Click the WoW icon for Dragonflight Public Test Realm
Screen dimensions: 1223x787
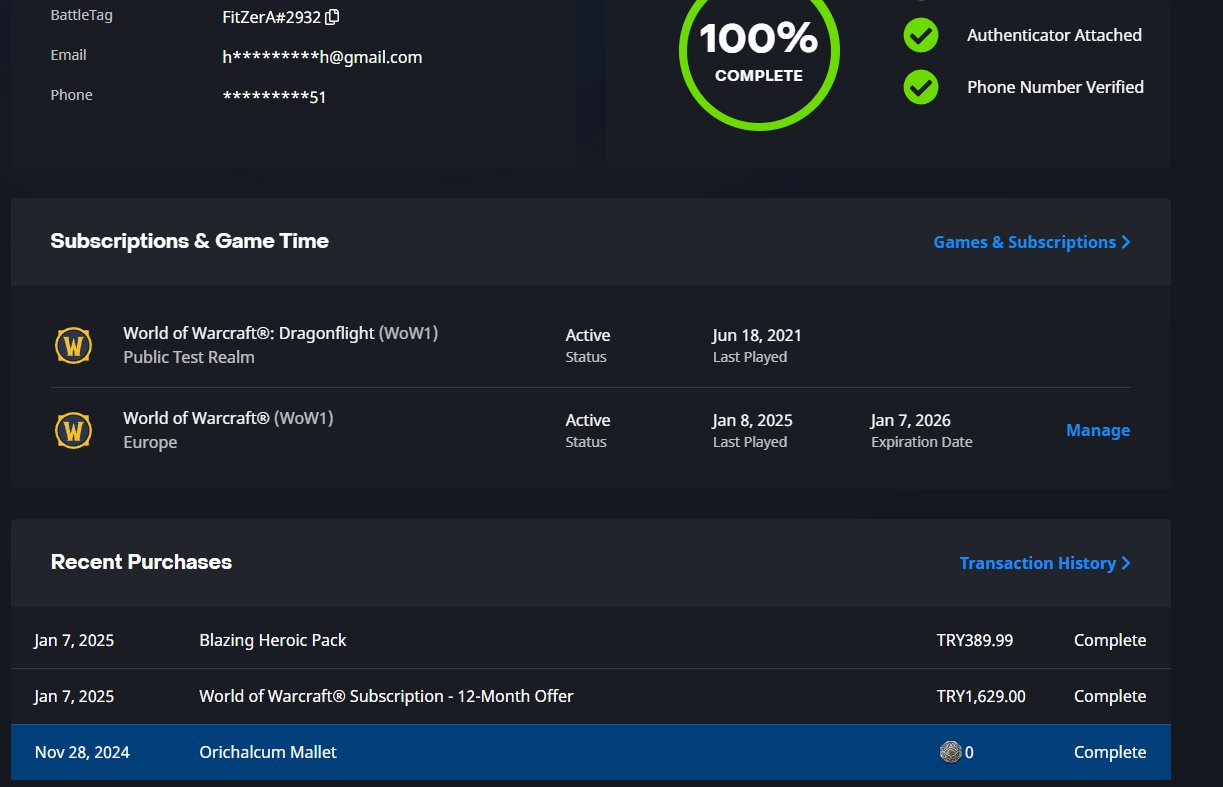(73, 346)
